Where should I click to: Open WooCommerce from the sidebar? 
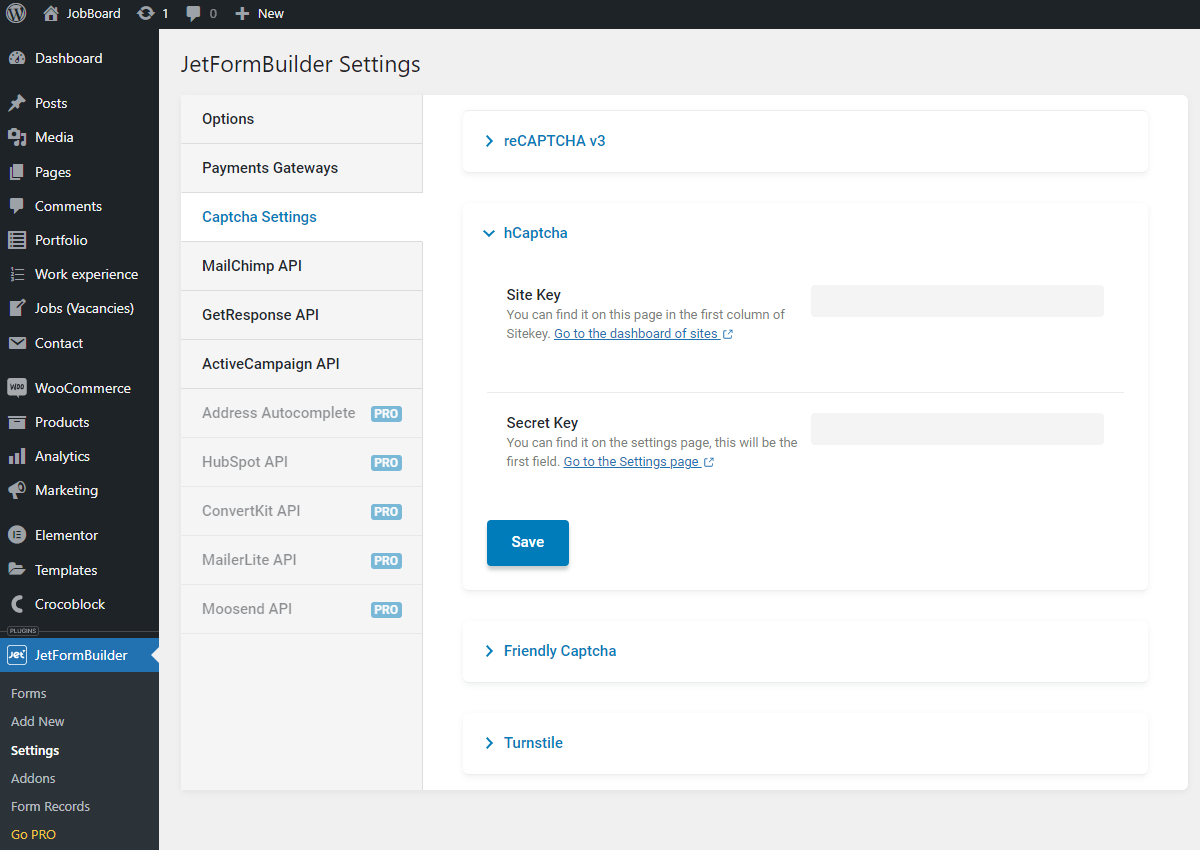(x=82, y=388)
